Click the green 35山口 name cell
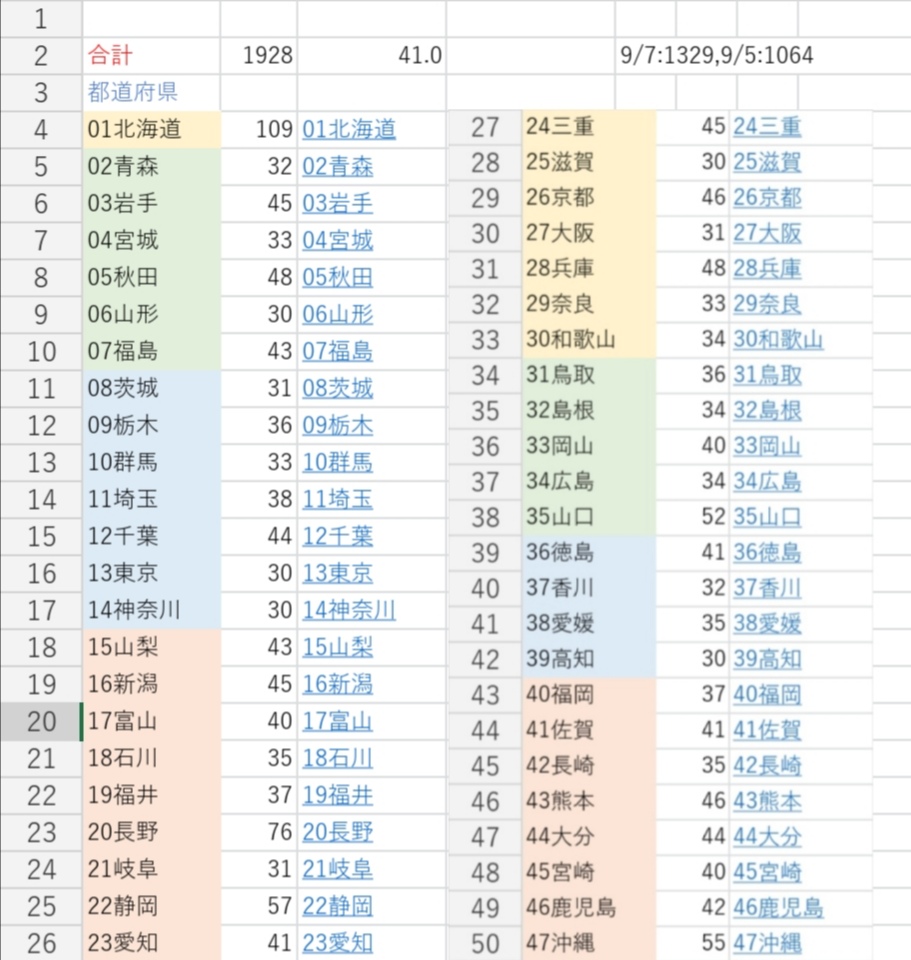Image resolution: width=911 pixels, height=960 pixels. (x=588, y=517)
